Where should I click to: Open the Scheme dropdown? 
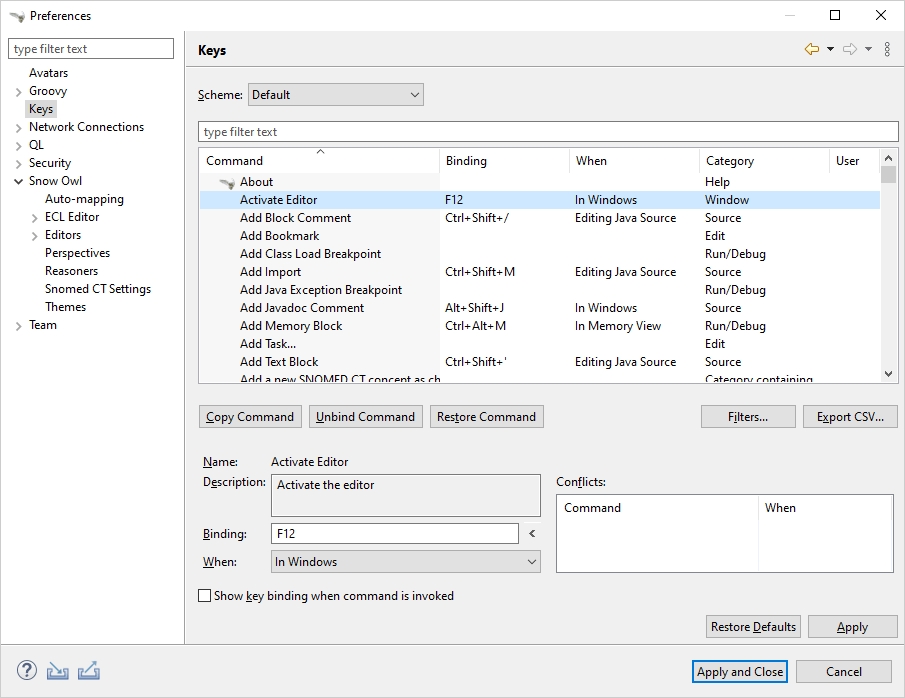(335, 95)
